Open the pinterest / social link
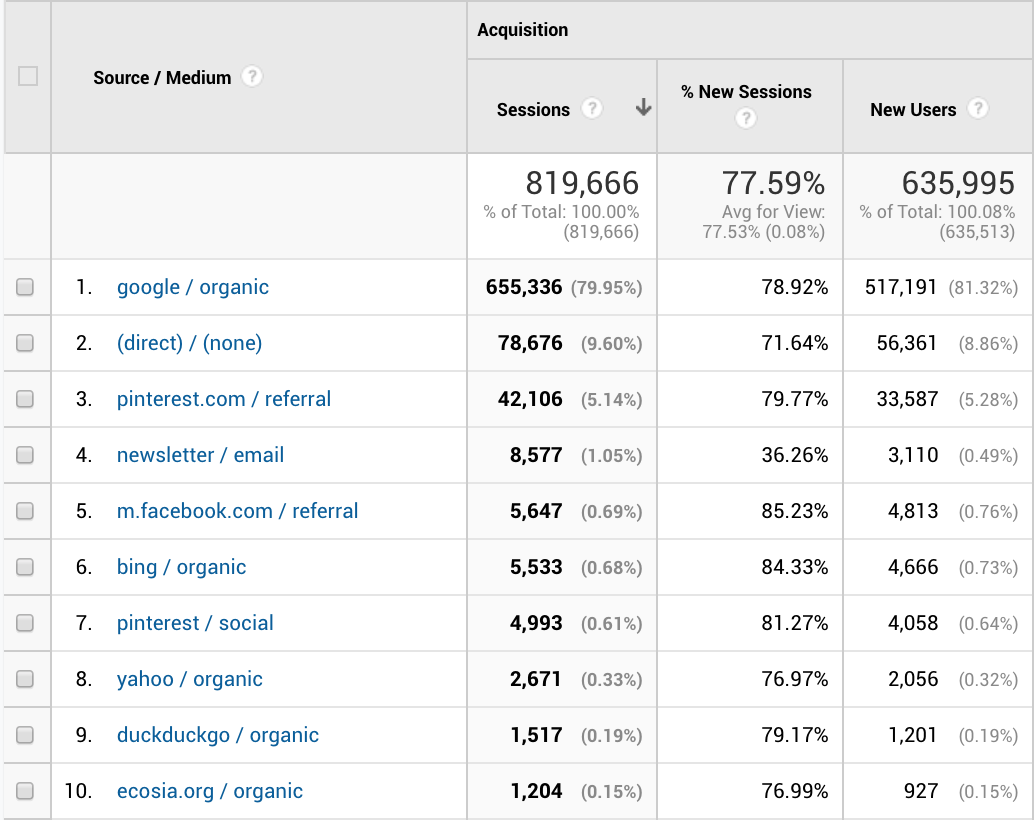The height and width of the screenshot is (820, 1034). point(195,623)
